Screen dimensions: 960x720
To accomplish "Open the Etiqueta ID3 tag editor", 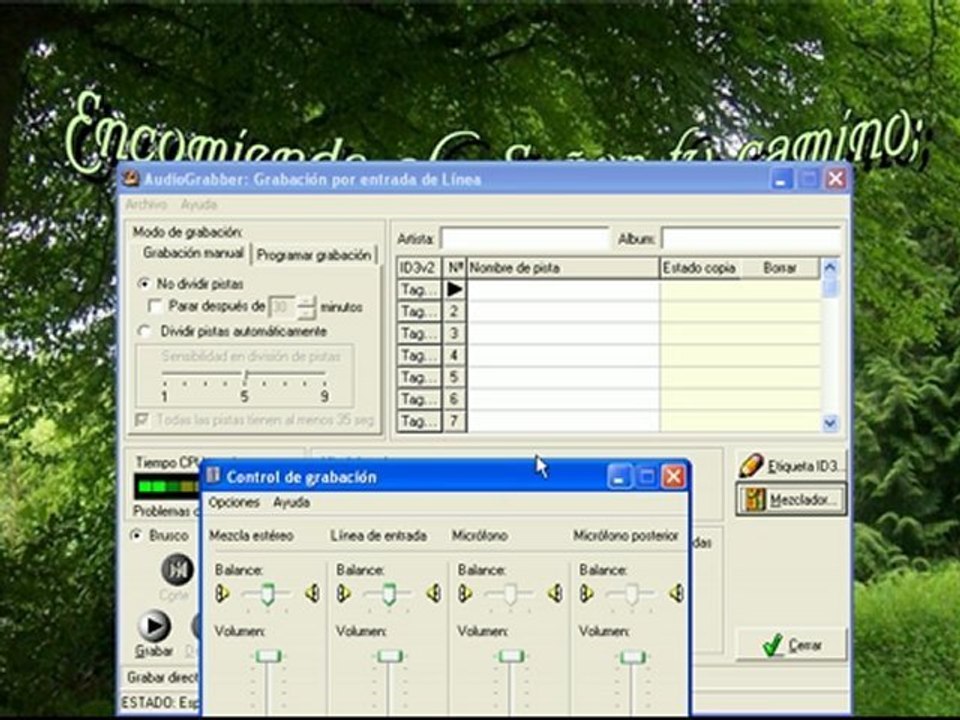I will (x=791, y=466).
